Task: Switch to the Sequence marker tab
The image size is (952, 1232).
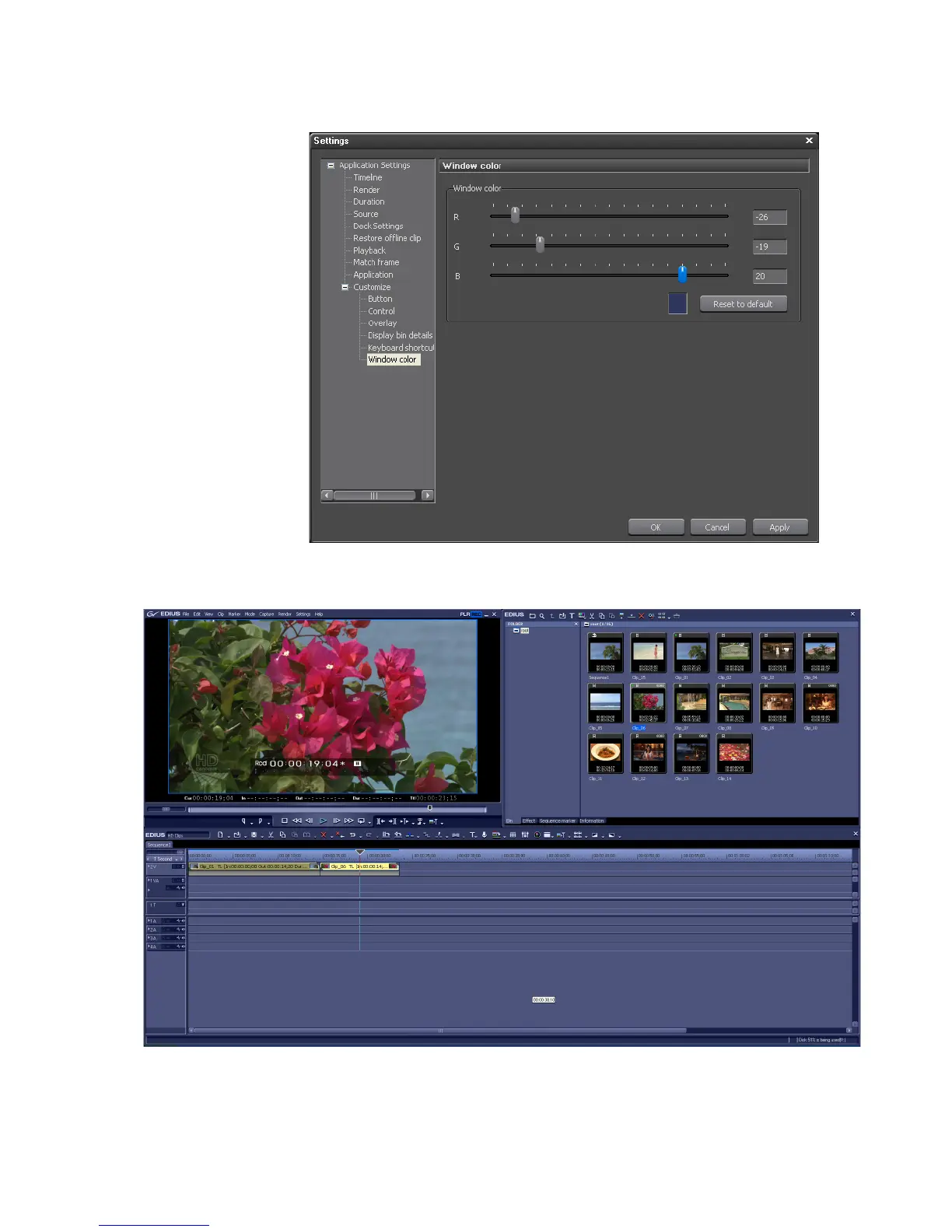Action: click(x=558, y=821)
